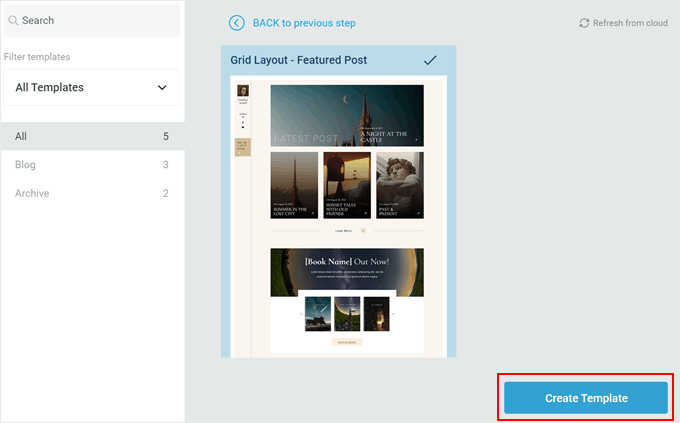Select the Grid Layout template preview thumbnail
This screenshot has width=680, height=423.
click(x=338, y=216)
